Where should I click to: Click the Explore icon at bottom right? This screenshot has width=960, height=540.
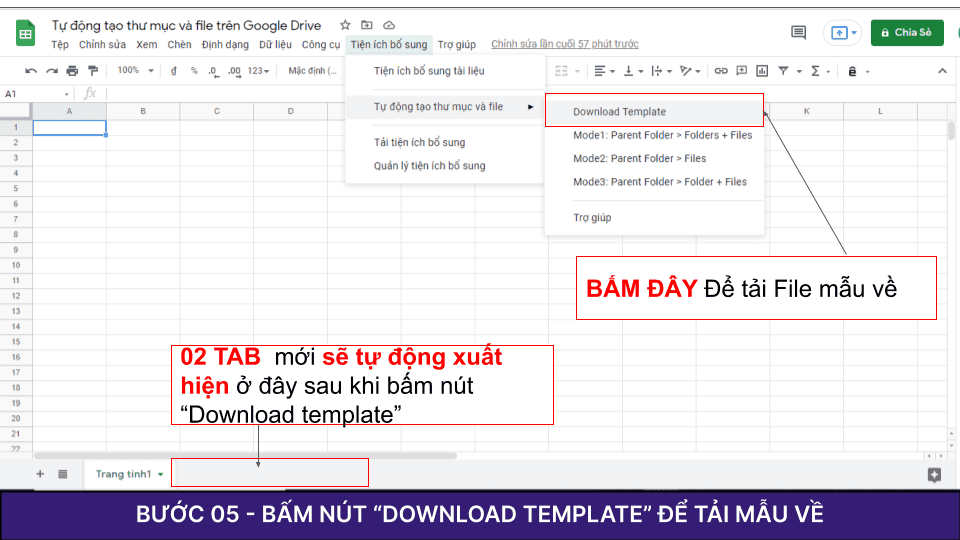click(934, 475)
